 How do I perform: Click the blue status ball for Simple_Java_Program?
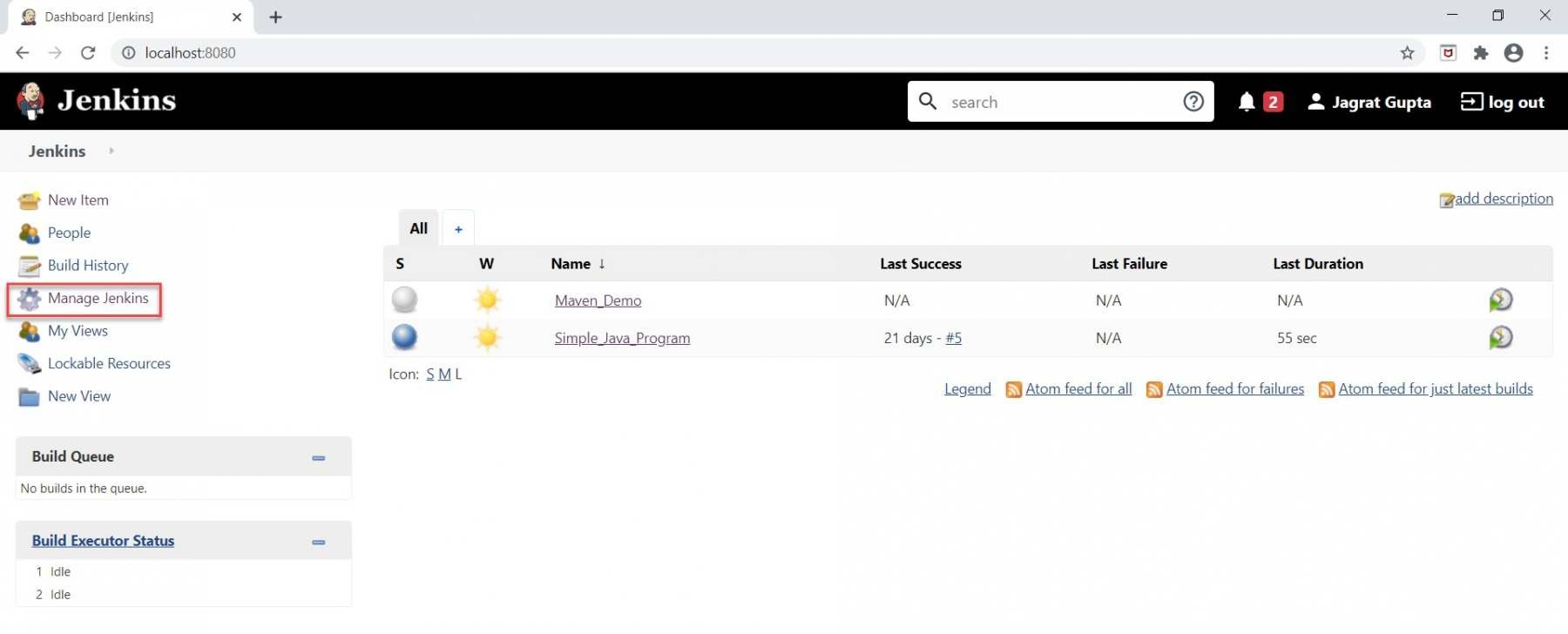click(x=404, y=337)
